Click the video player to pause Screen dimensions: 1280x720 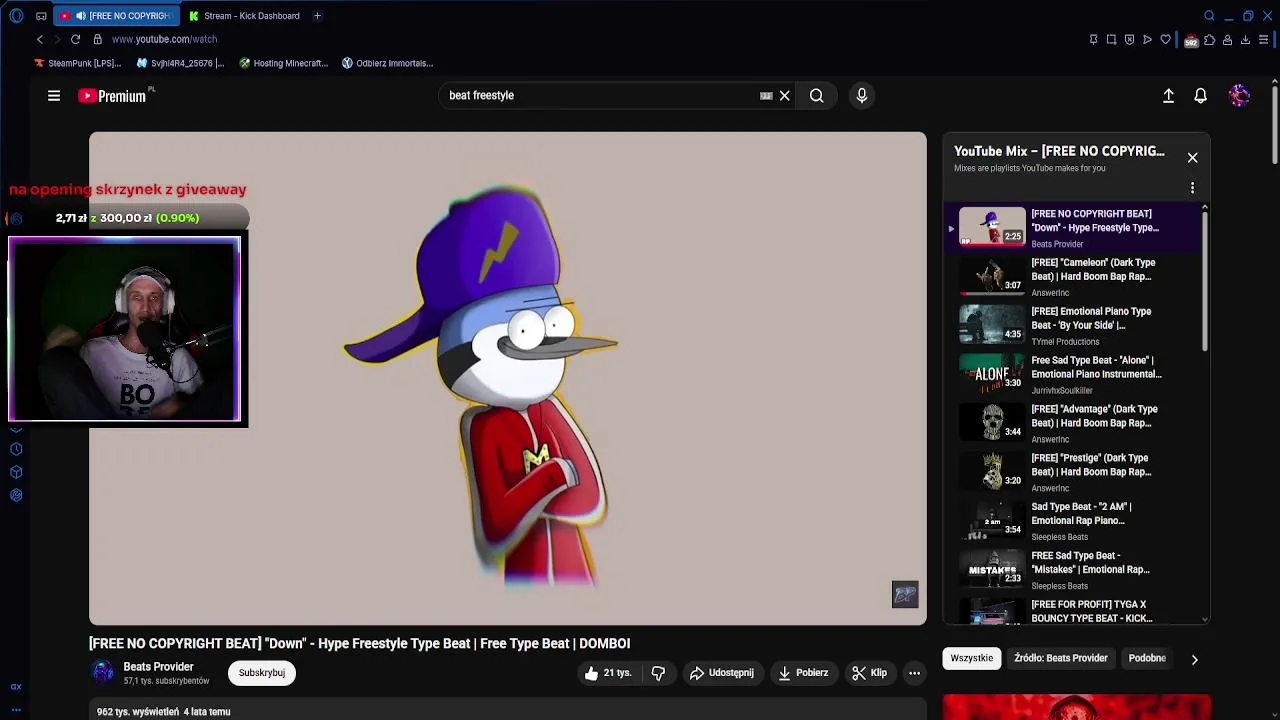[508, 378]
